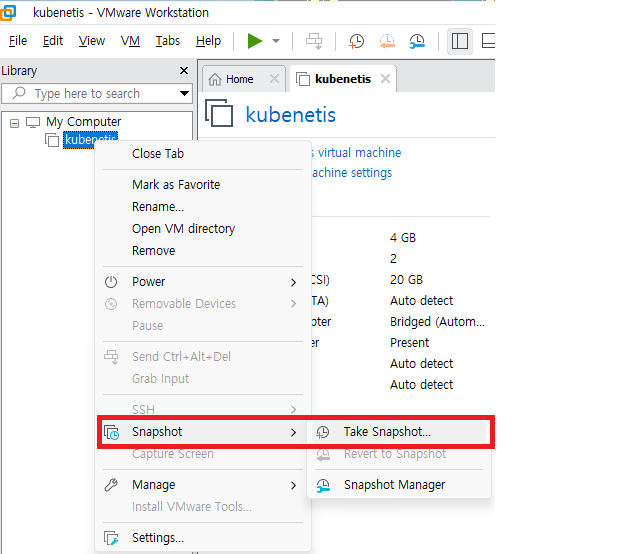Choose Open VM directory

point(183,229)
